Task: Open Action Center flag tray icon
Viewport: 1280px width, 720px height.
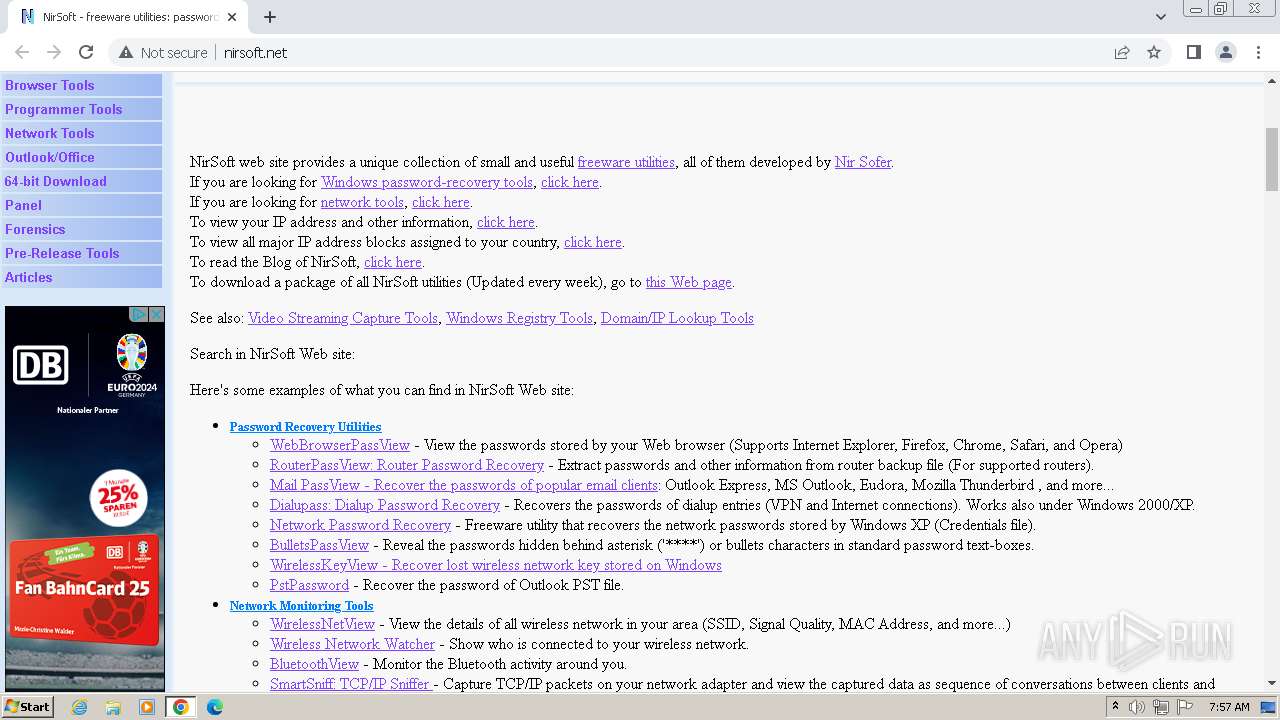Action: tap(1185, 707)
